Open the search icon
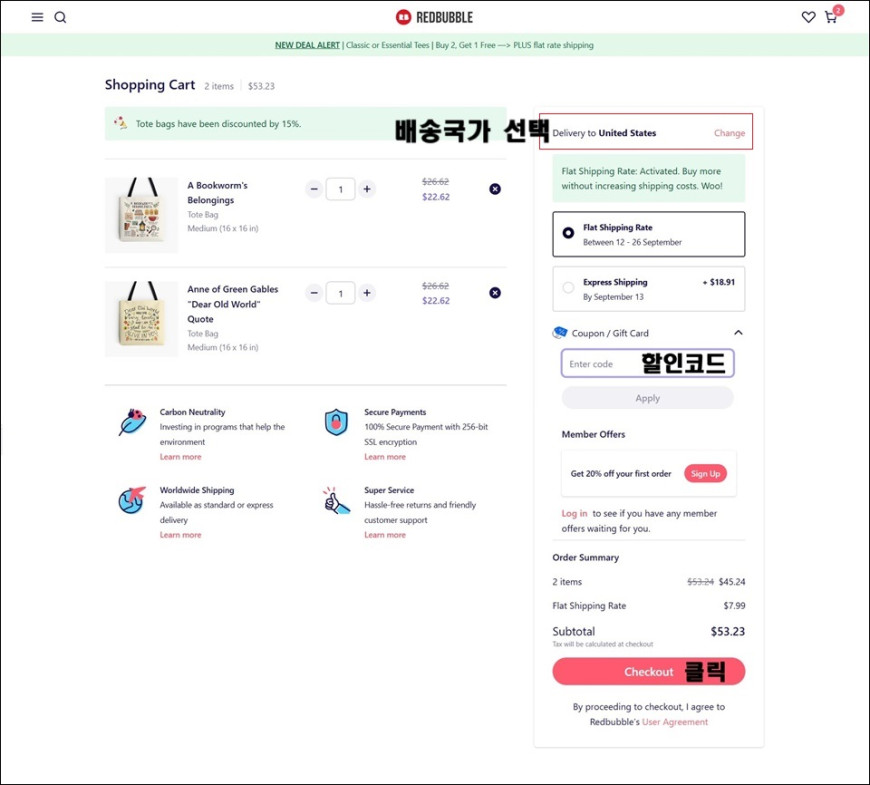 pyautogui.click(x=60, y=17)
